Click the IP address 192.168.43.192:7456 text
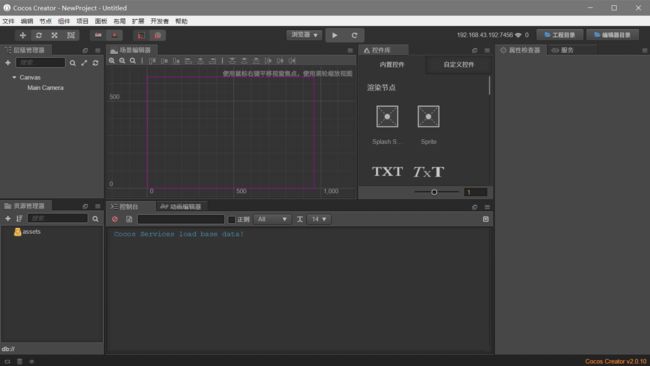This screenshot has height=366, width=650. (485, 35)
